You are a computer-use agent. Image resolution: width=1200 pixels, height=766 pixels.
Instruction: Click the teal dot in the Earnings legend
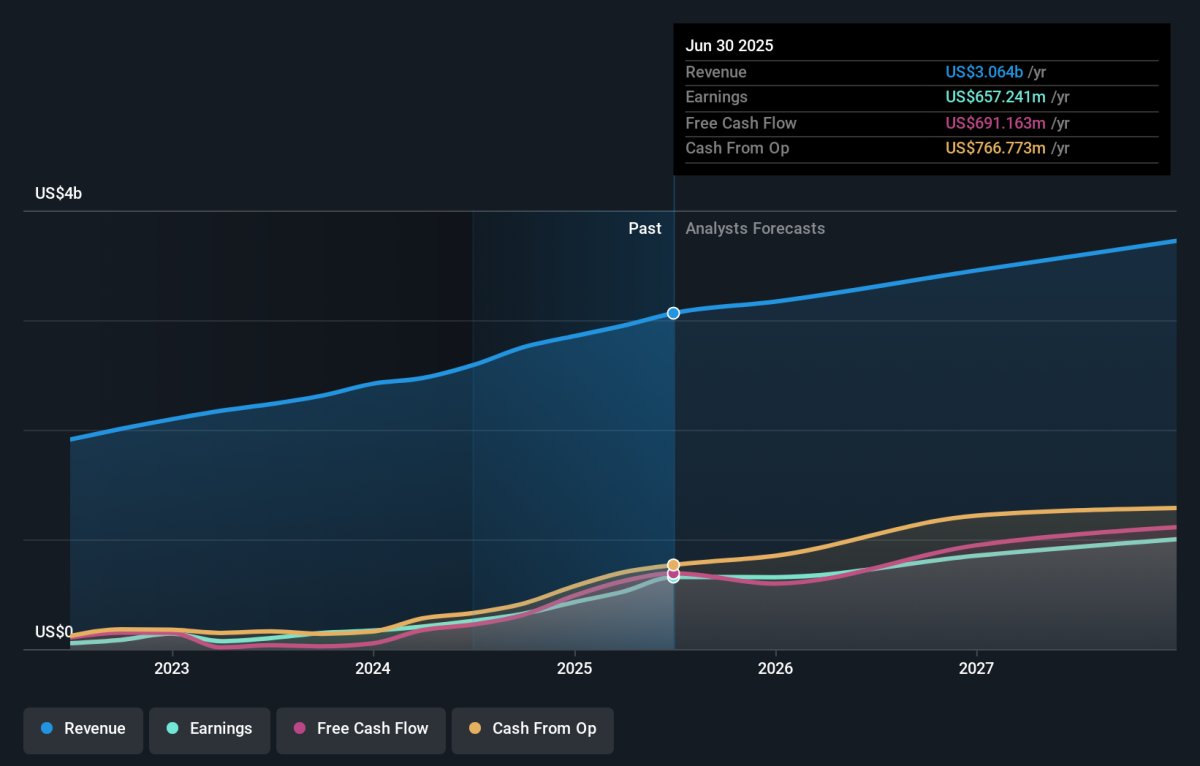(x=172, y=729)
